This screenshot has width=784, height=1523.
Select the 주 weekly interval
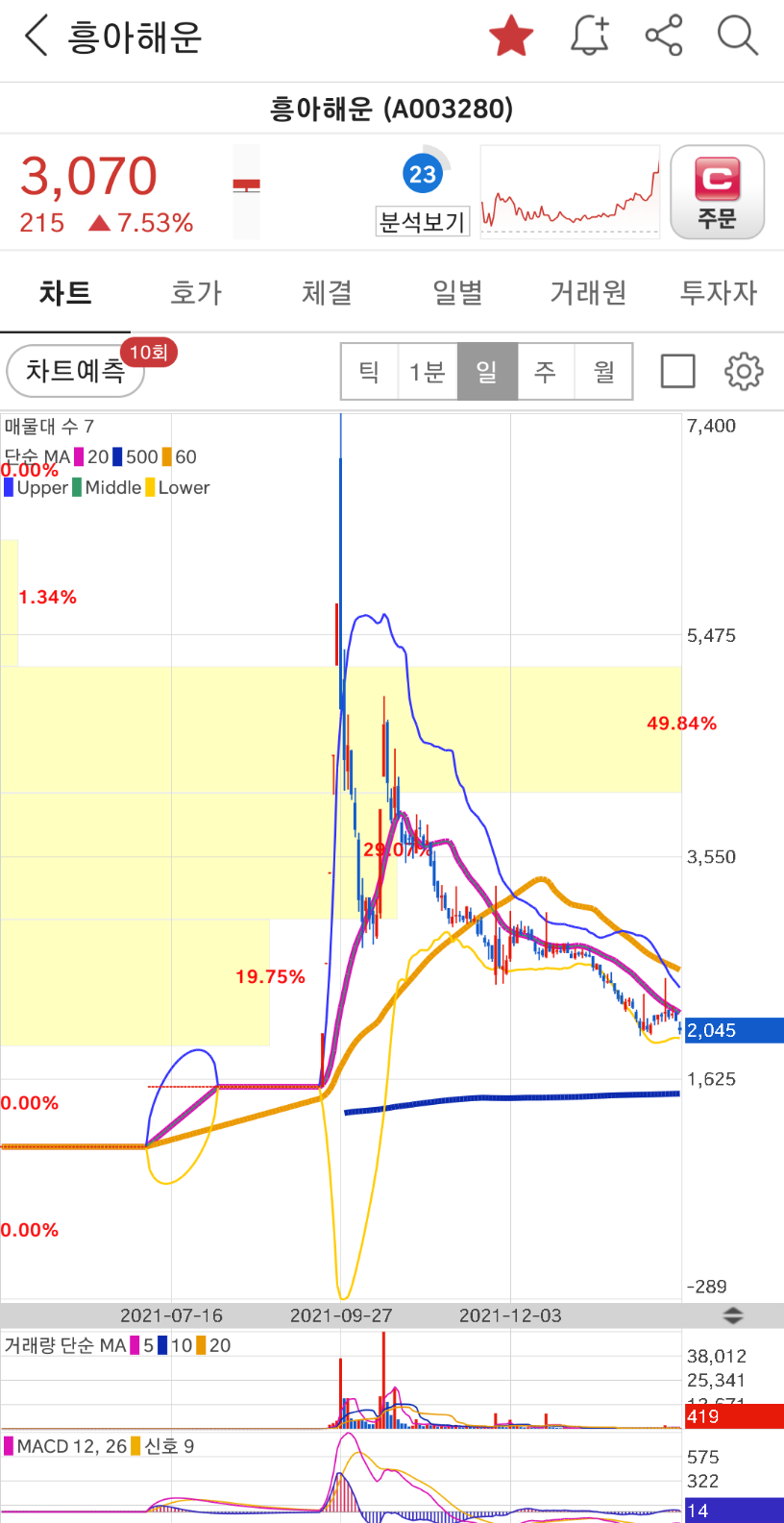(x=546, y=371)
